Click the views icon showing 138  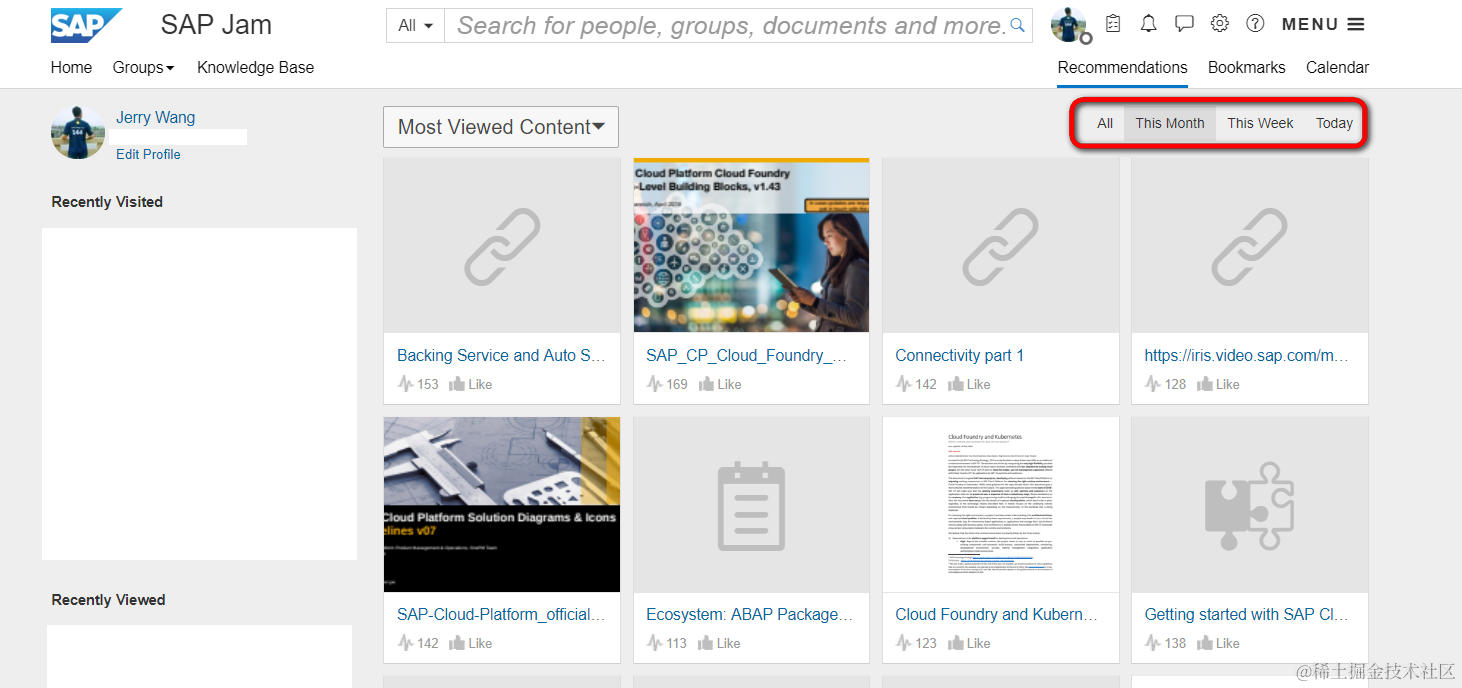coord(1153,643)
